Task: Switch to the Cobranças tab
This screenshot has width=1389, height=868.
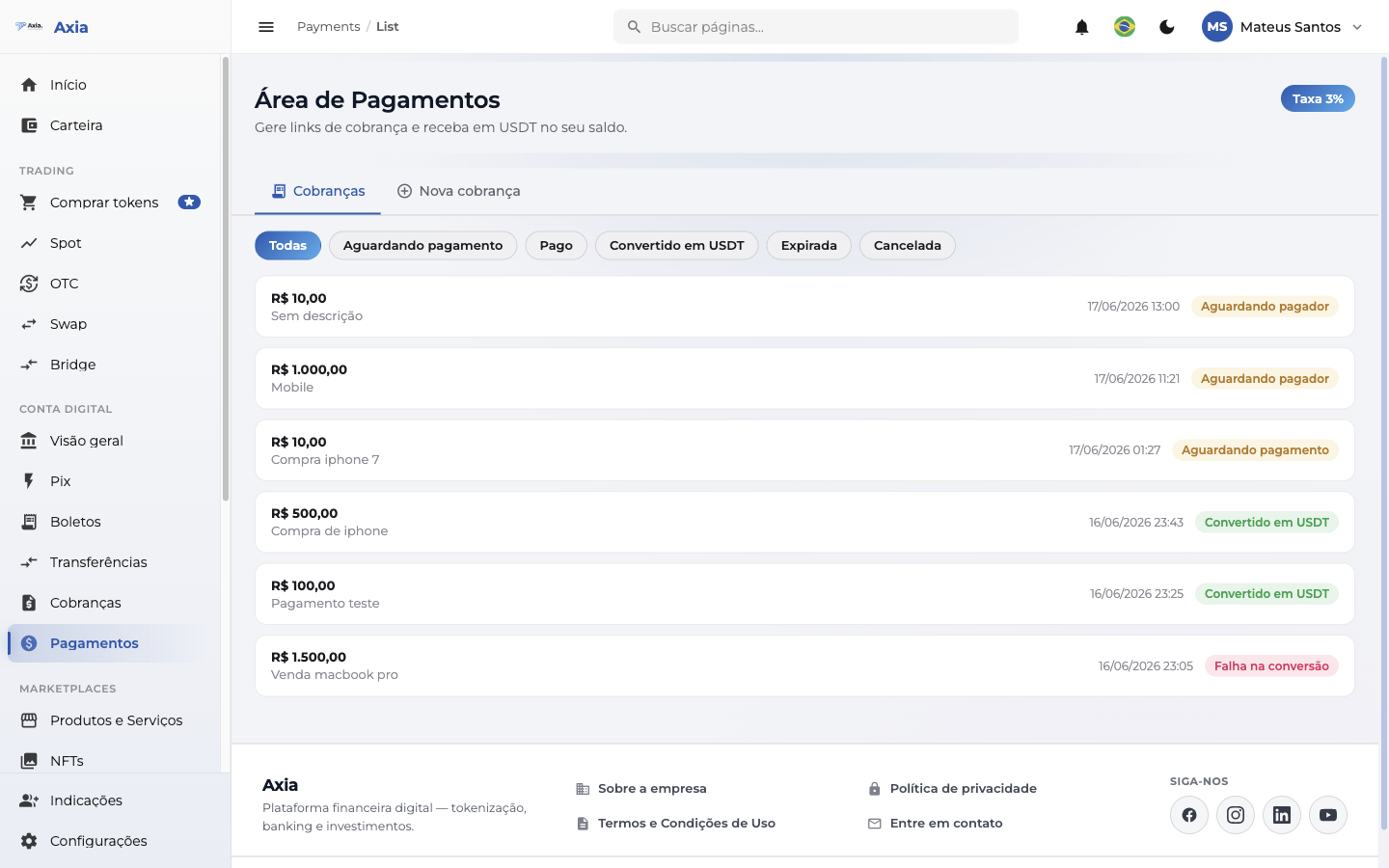Action: click(317, 191)
